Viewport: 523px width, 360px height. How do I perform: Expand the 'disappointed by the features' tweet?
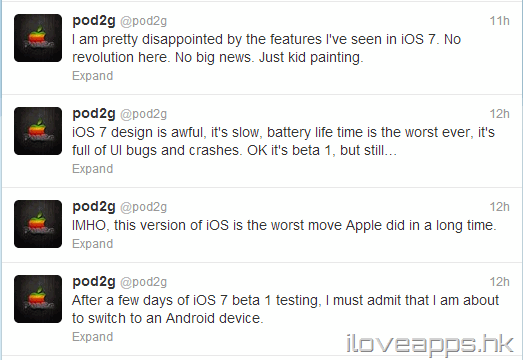pos(93,76)
